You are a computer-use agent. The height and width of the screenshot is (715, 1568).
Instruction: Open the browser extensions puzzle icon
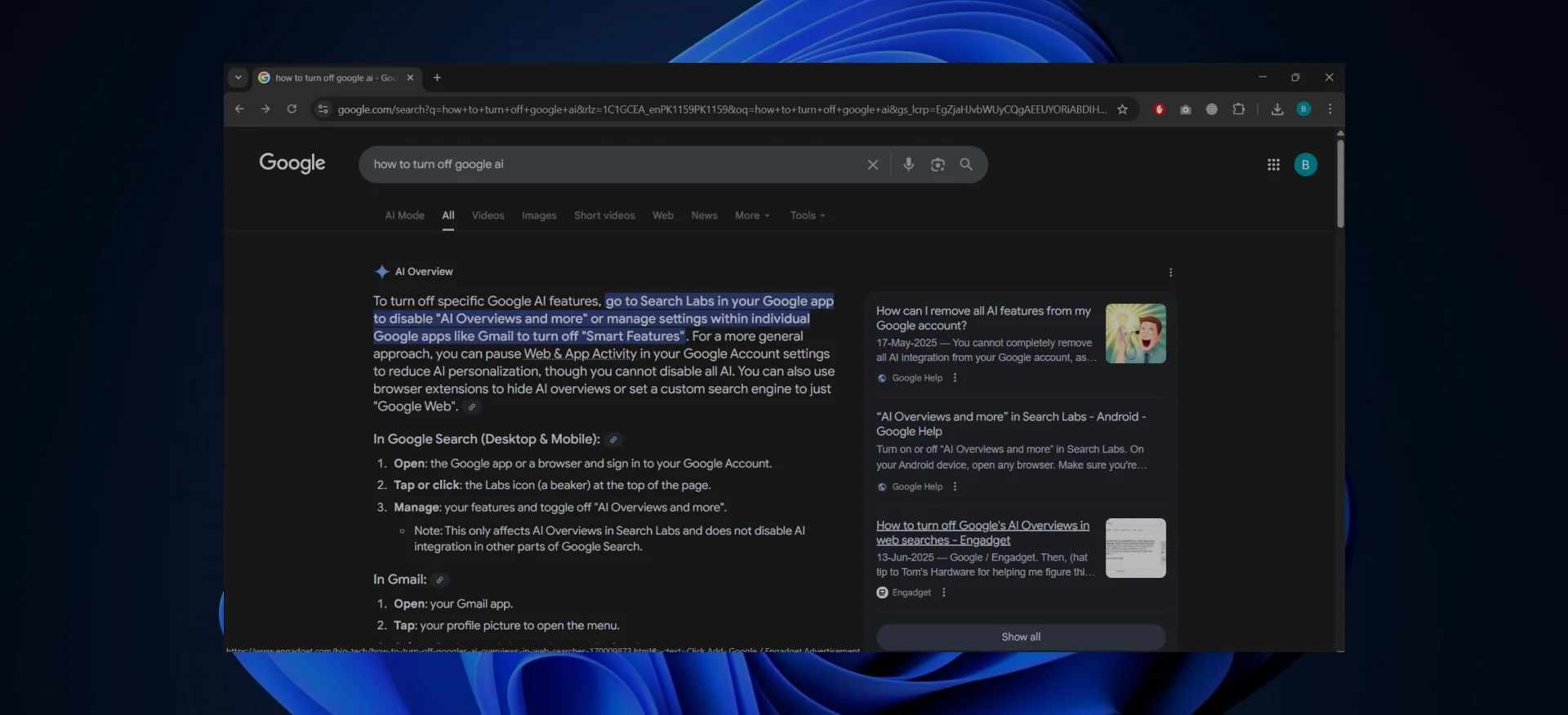coord(1238,109)
